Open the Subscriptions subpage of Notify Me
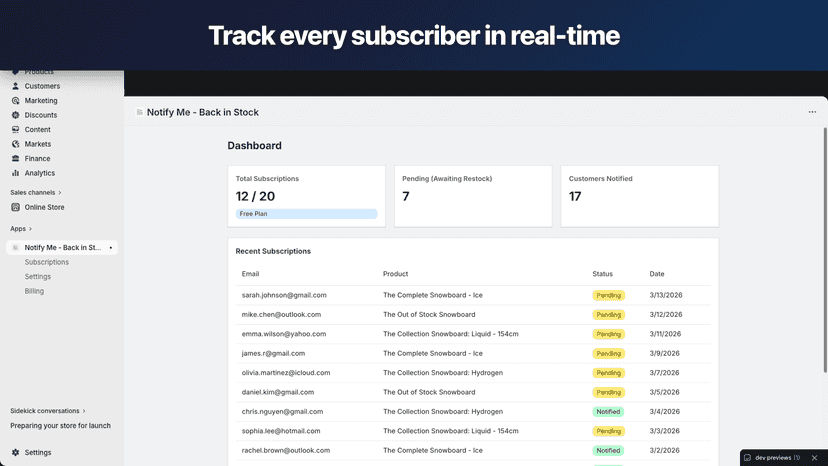The height and width of the screenshot is (466, 828). (46, 262)
